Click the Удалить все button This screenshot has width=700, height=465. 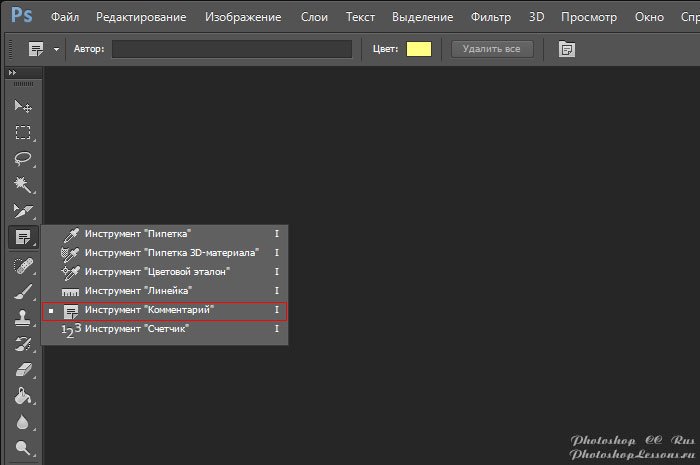492,49
